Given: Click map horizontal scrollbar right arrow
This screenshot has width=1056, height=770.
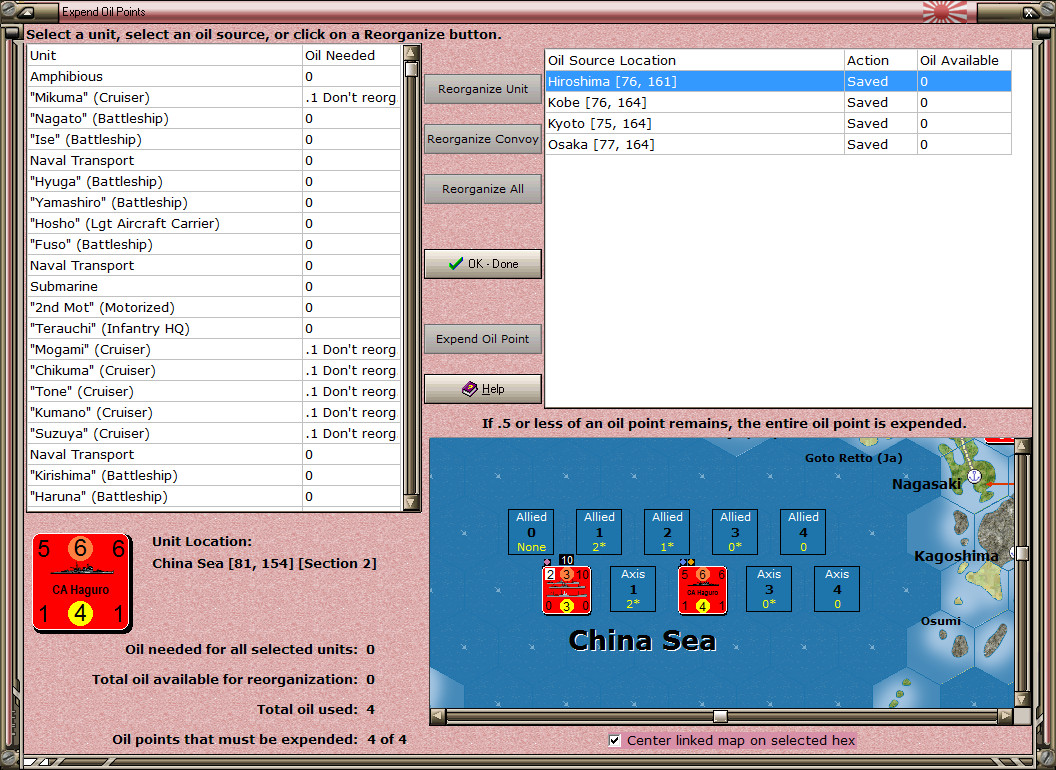Looking at the screenshot, I should 1005,716.
